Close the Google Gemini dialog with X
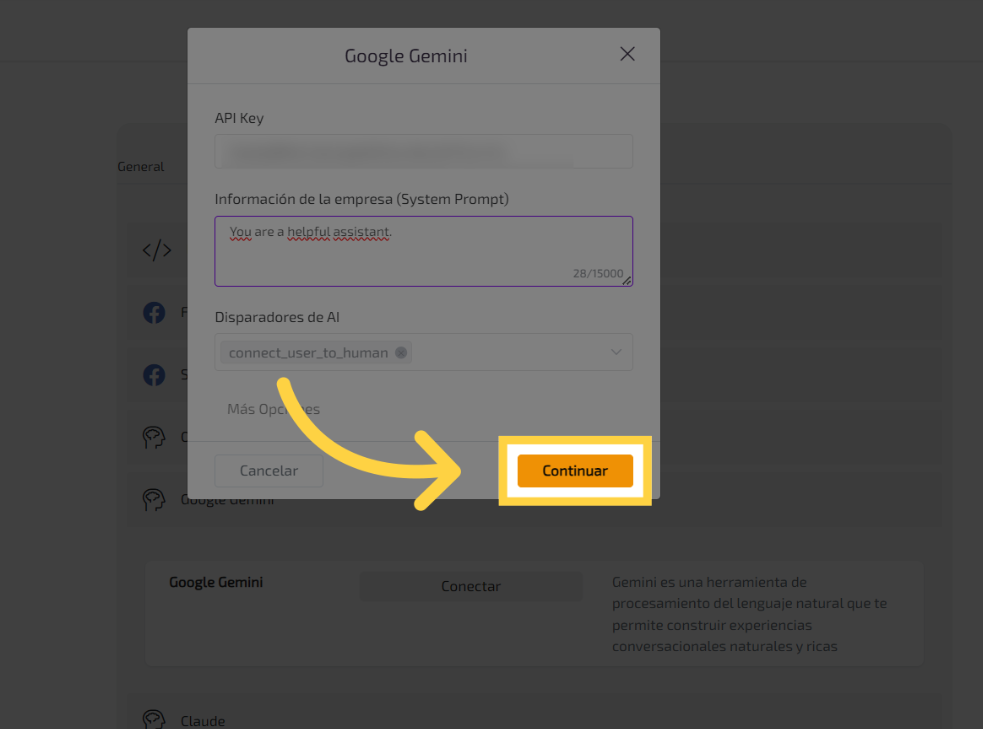The width and height of the screenshot is (983, 729). pos(627,54)
